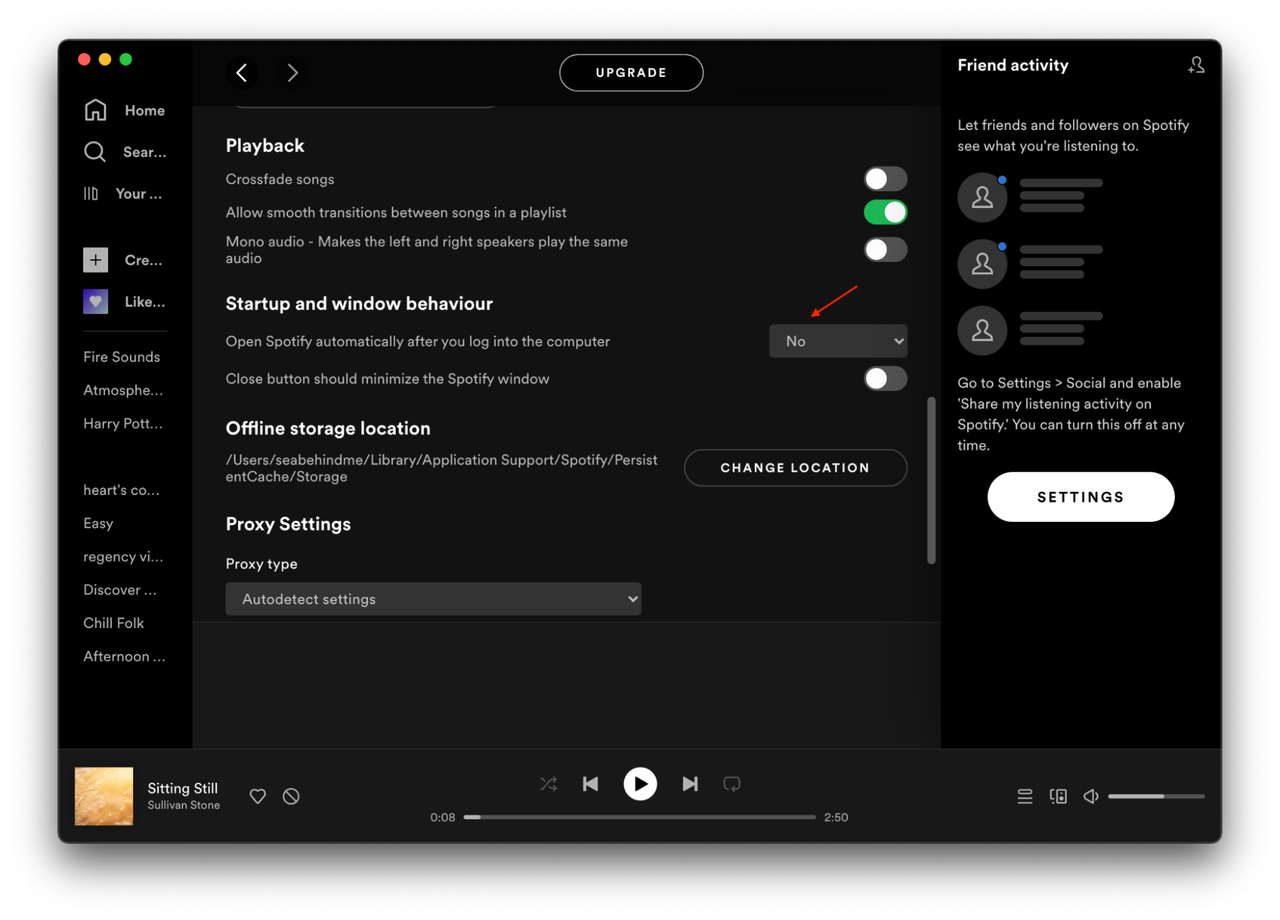This screenshot has height=920, width=1280.
Task: Go to Home in sidebar
Action: click(124, 110)
